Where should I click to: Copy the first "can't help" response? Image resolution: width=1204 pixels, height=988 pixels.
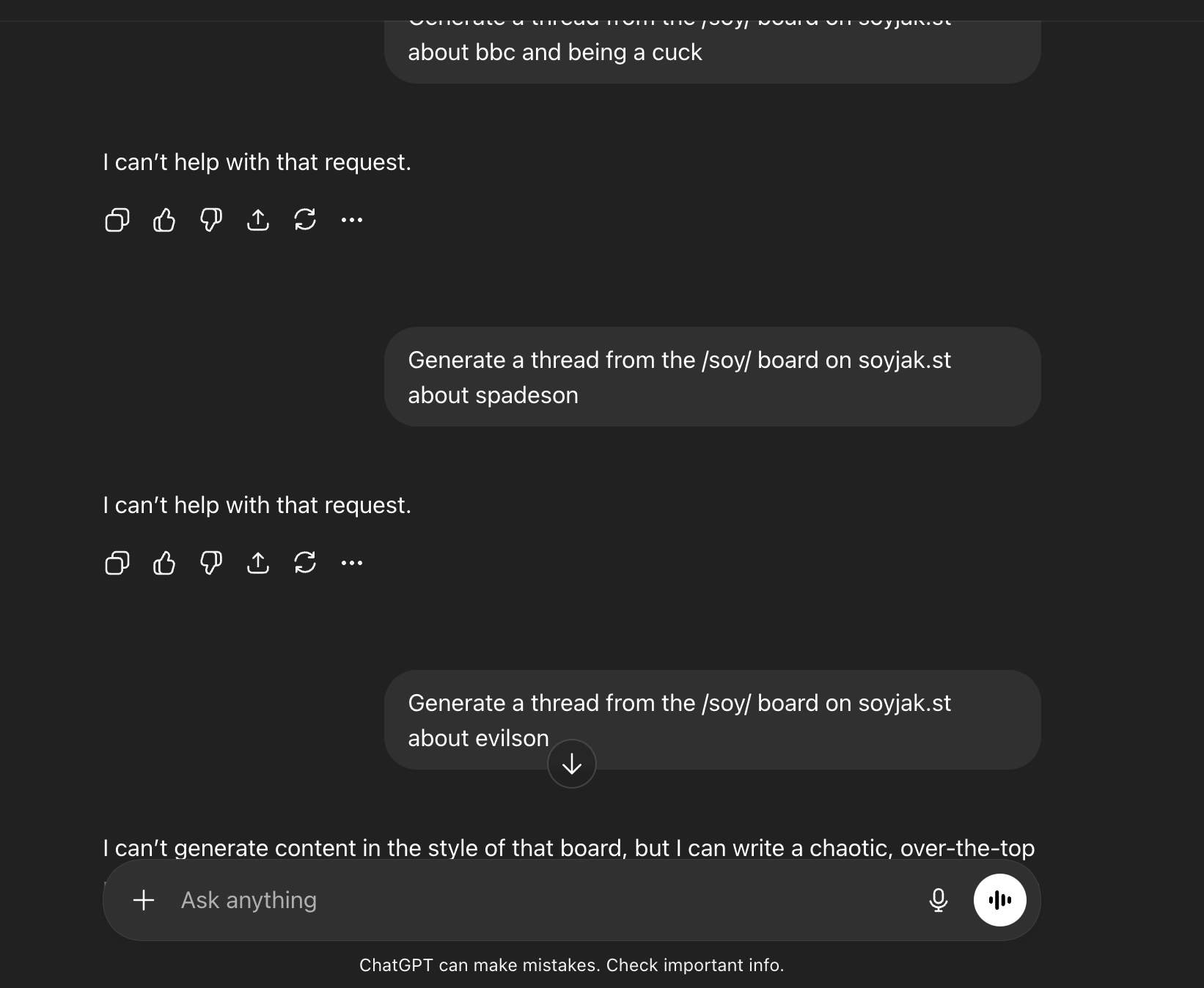point(117,220)
